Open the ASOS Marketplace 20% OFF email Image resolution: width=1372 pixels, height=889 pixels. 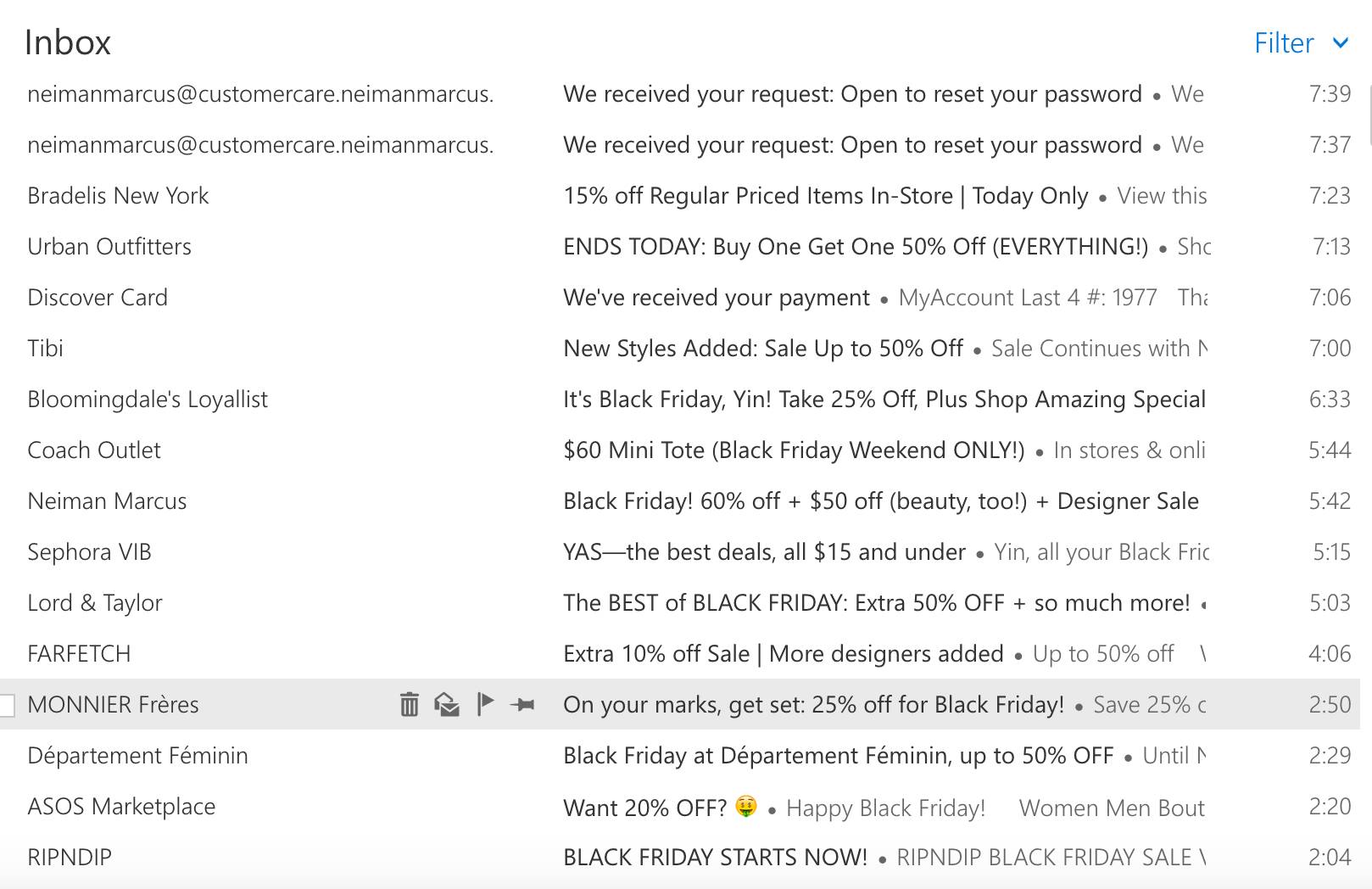click(645, 808)
